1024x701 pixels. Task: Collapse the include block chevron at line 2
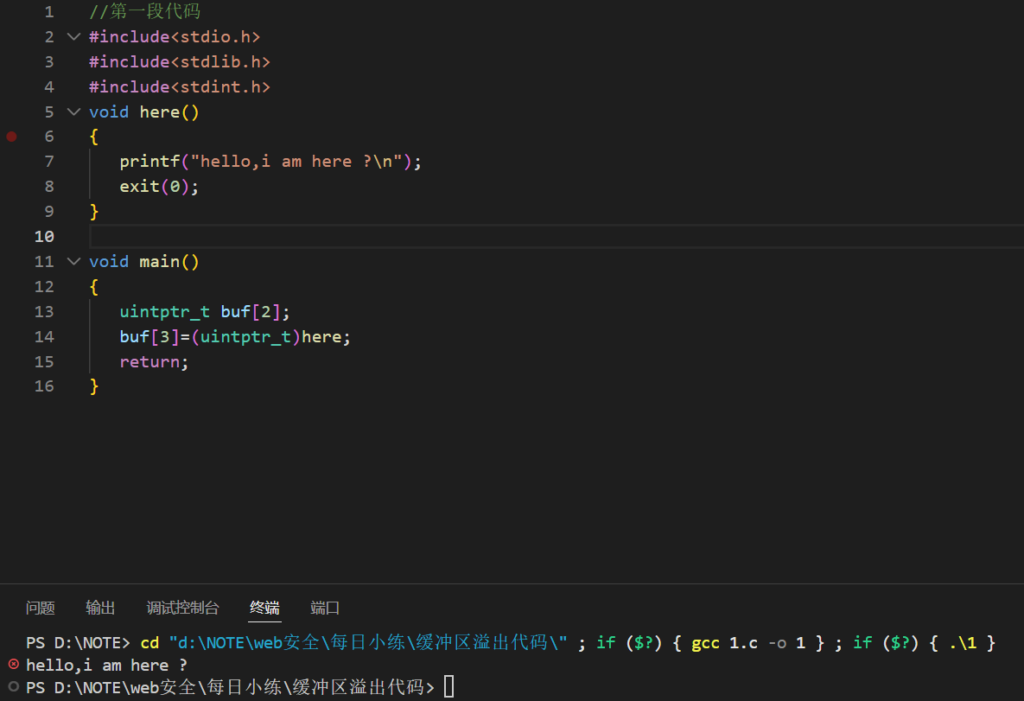point(72,37)
